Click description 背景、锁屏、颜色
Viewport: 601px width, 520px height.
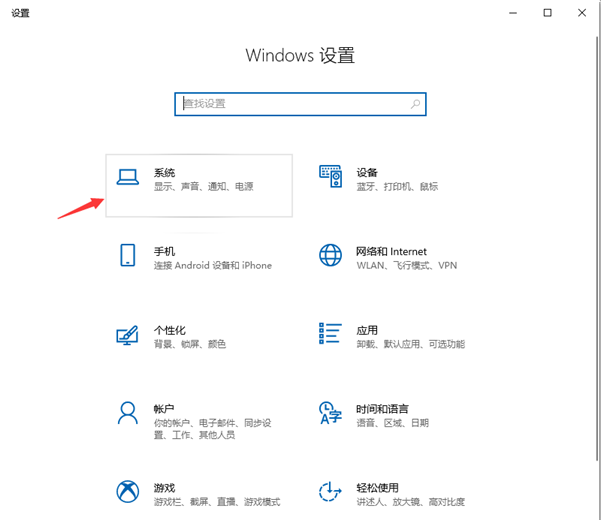190,344
